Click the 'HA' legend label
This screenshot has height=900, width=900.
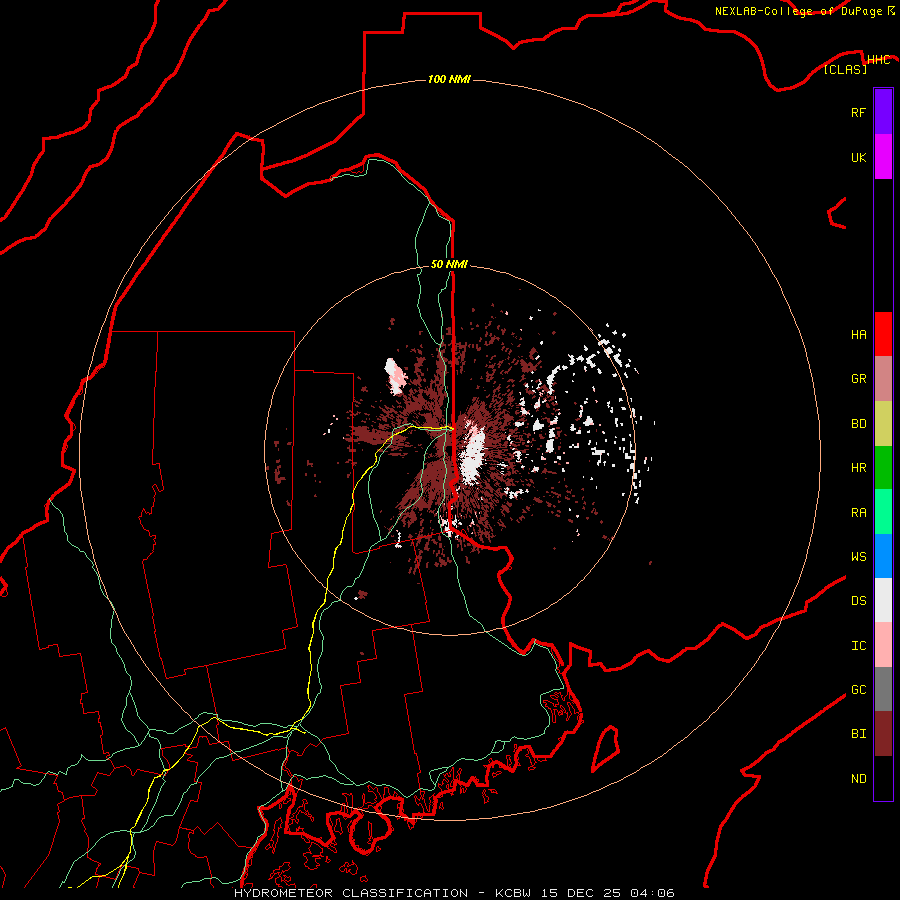click(858, 335)
